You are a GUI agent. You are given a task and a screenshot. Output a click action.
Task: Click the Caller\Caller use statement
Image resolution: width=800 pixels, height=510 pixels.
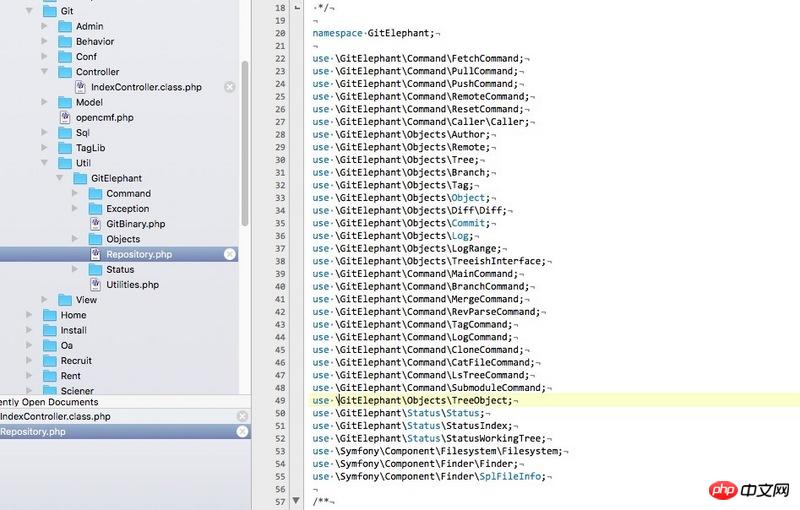(421, 122)
